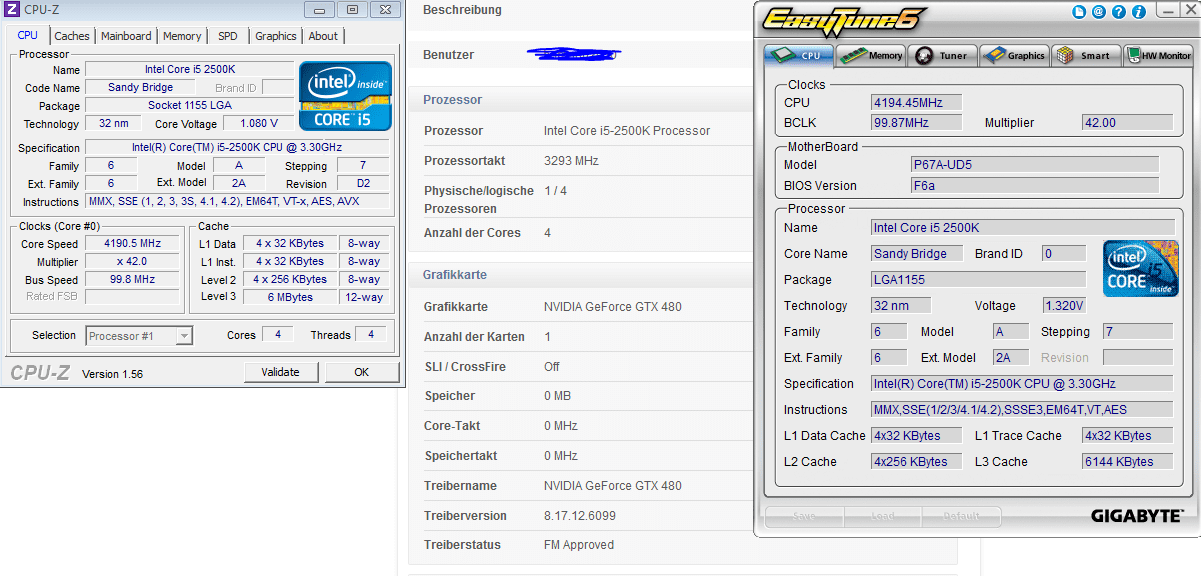The image size is (1201, 576).
Task: Click the CPU-Z purple Z title bar icon
Action: 11,10
